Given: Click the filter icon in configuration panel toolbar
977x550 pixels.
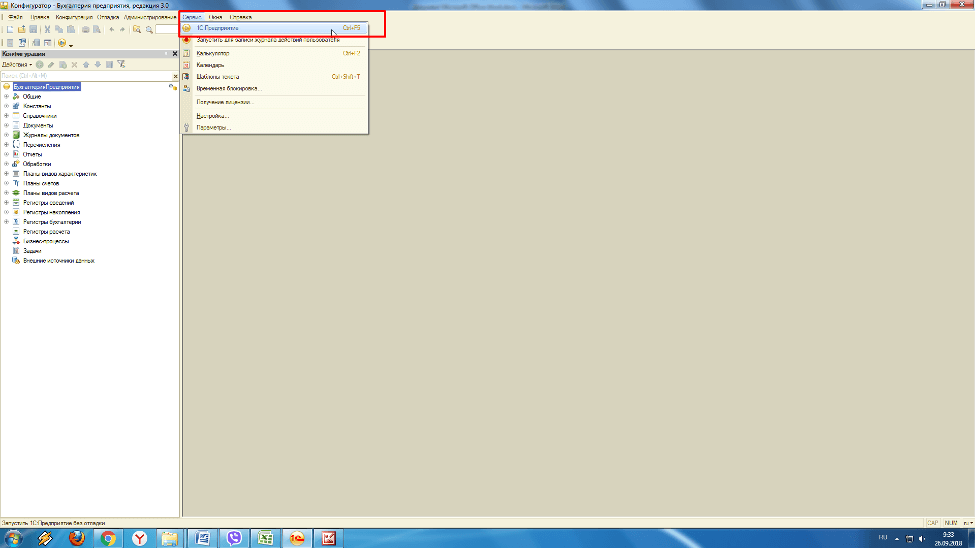Looking at the screenshot, I should tap(121, 64).
